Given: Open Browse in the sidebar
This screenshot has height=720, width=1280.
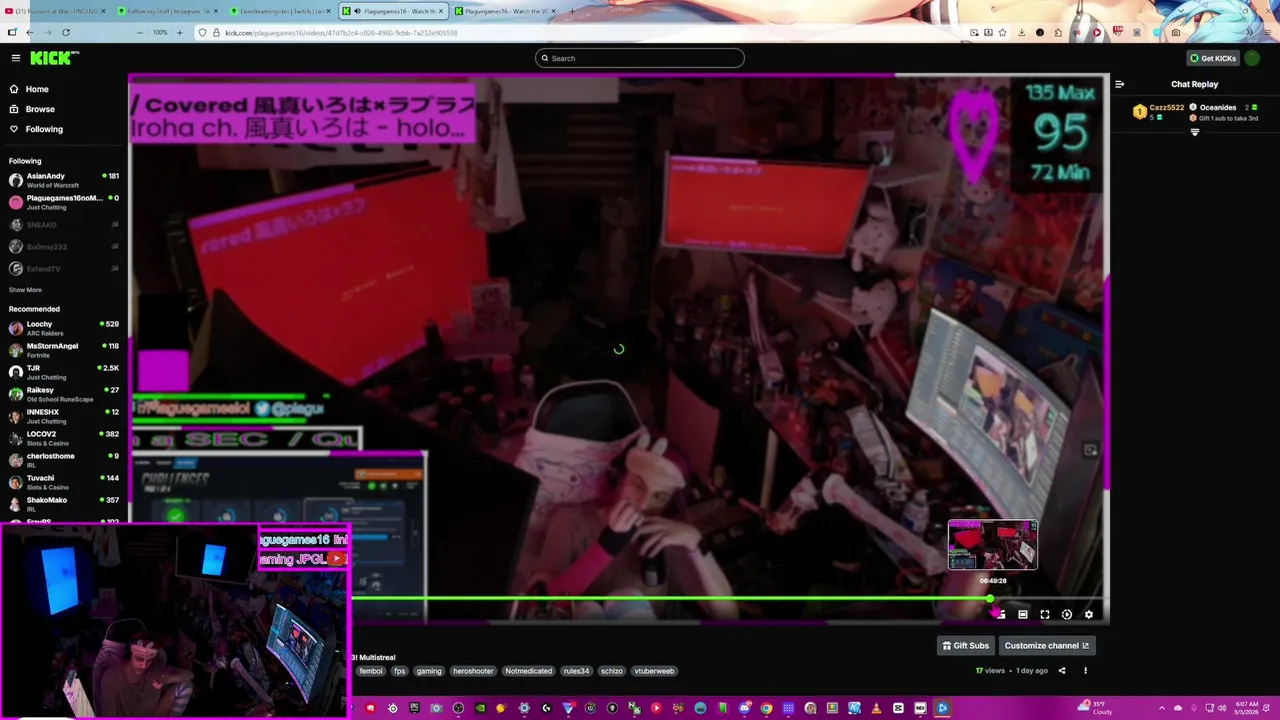Looking at the screenshot, I should coord(40,109).
